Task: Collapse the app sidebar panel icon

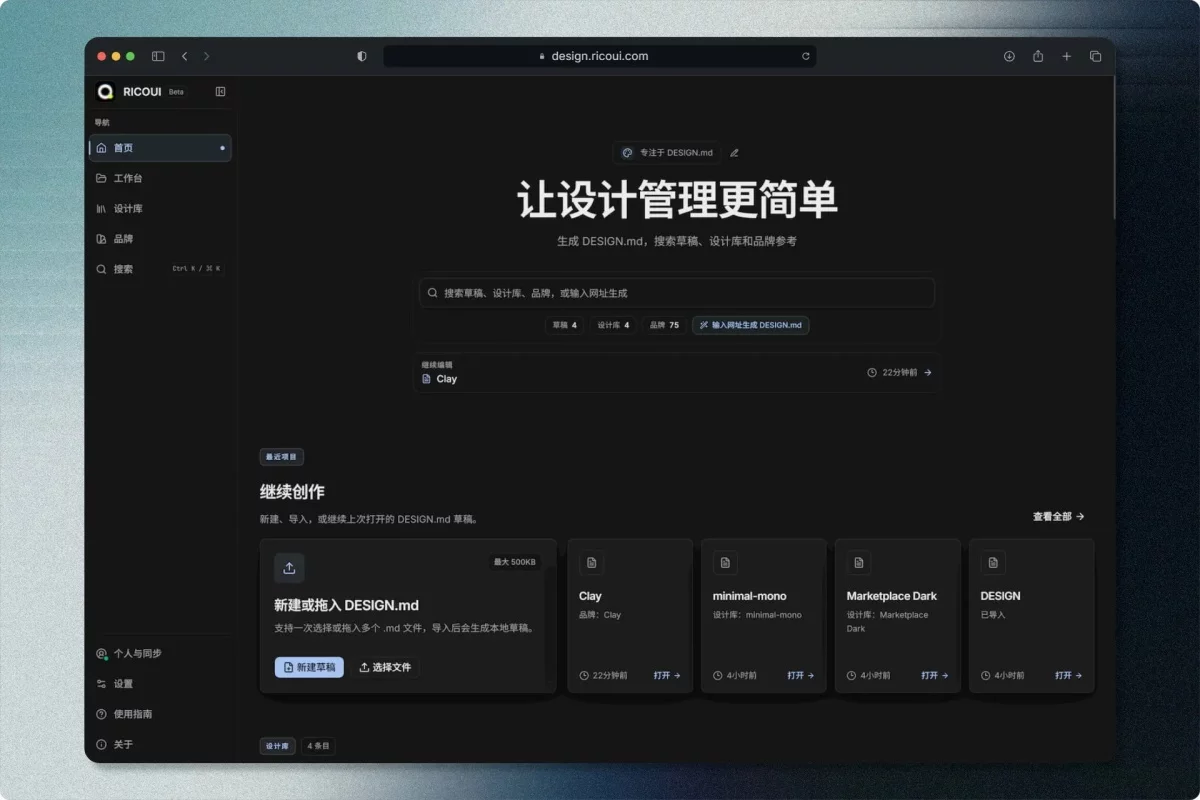Action: pos(220,91)
